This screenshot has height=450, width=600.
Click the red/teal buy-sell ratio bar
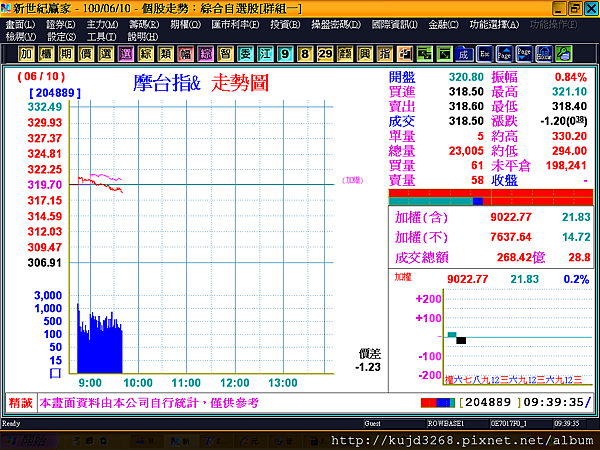point(491,197)
